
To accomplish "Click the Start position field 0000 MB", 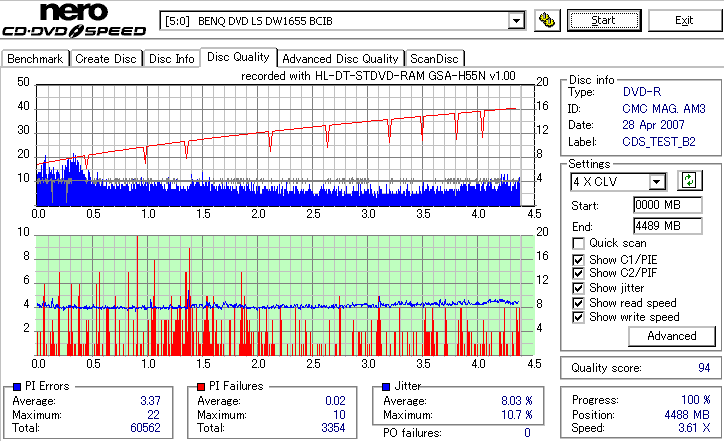I will point(668,205).
